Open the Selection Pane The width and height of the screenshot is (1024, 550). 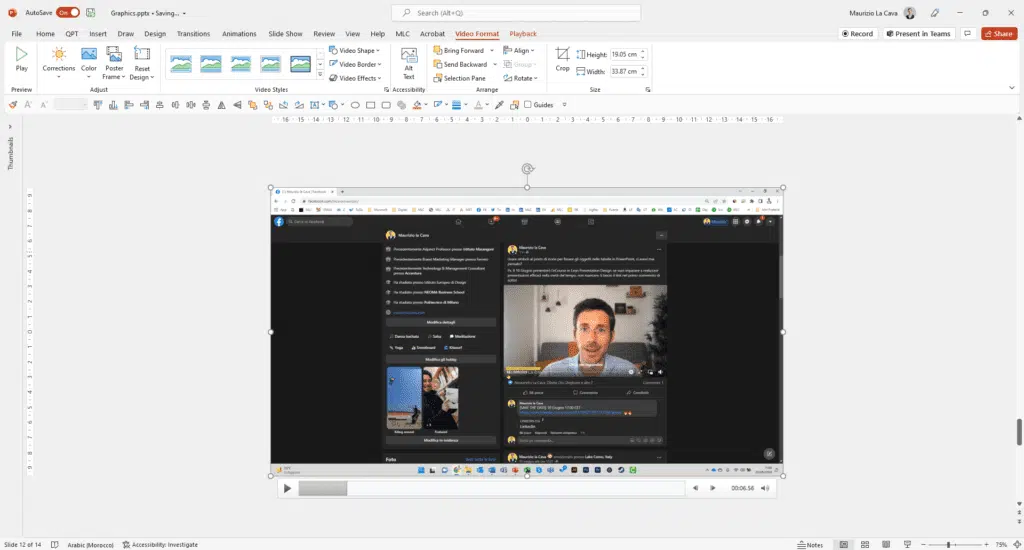click(459, 78)
